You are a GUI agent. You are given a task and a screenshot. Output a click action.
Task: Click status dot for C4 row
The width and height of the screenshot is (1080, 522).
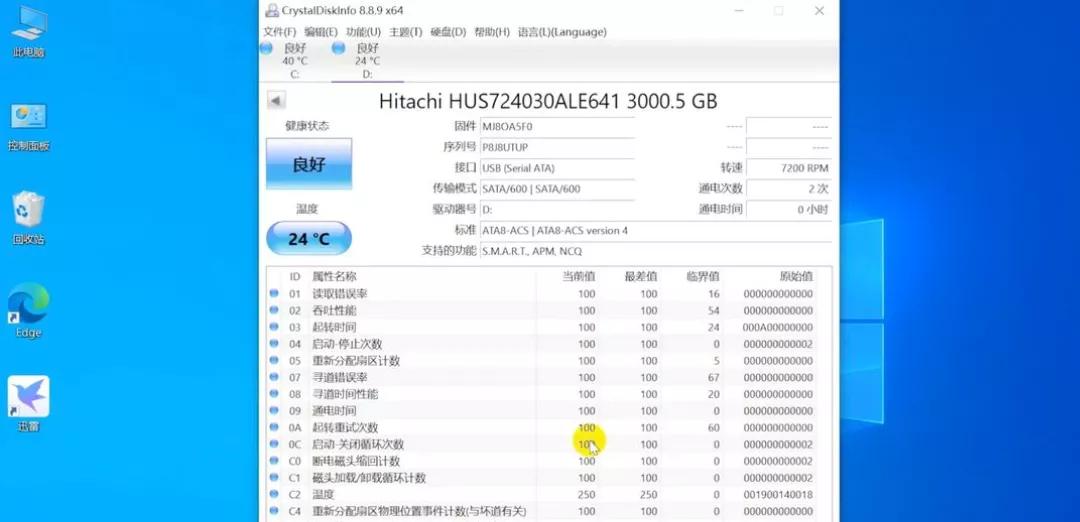[273, 511]
